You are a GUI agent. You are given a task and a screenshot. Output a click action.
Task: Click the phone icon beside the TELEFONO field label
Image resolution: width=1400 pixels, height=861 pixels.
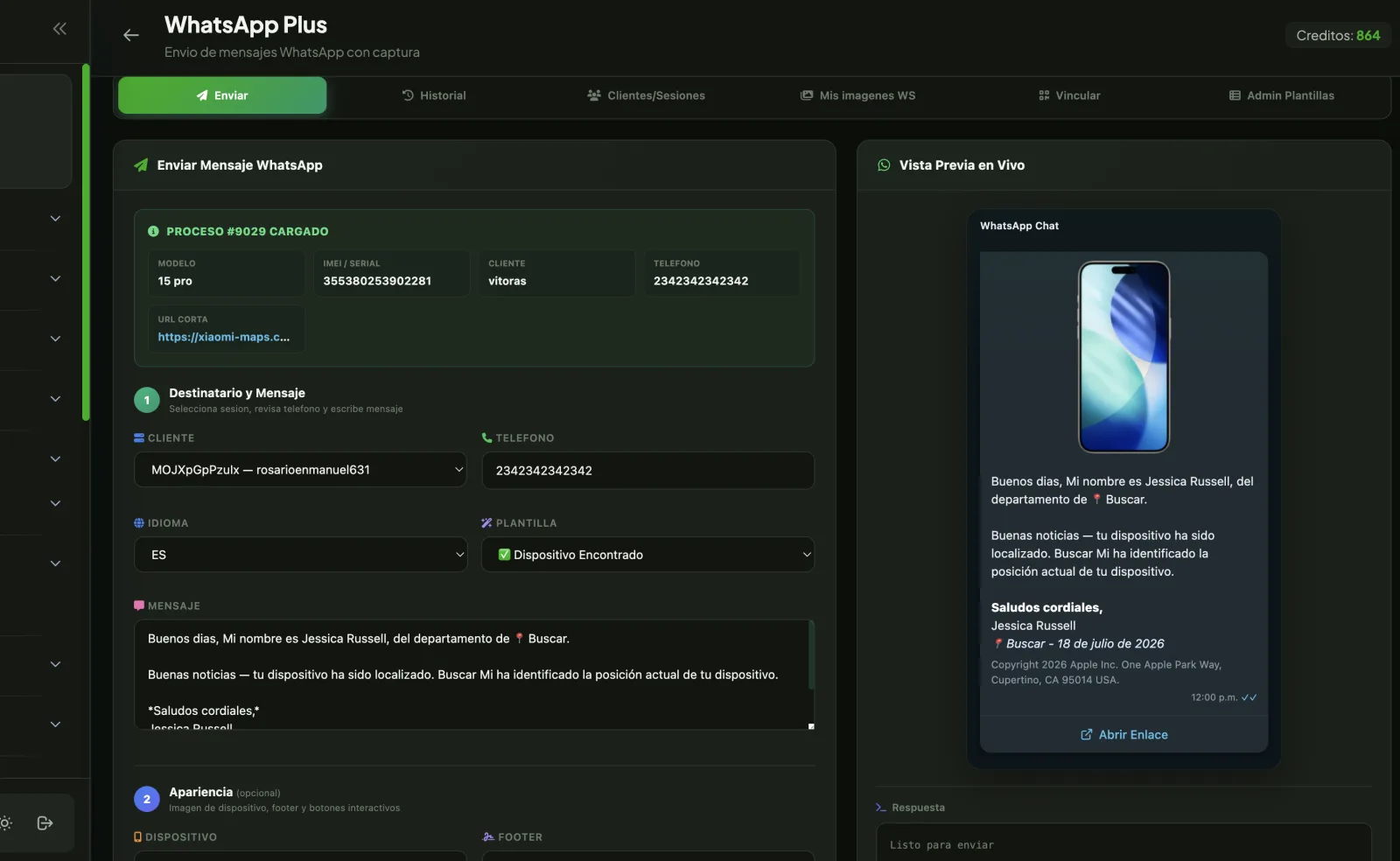point(486,437)
